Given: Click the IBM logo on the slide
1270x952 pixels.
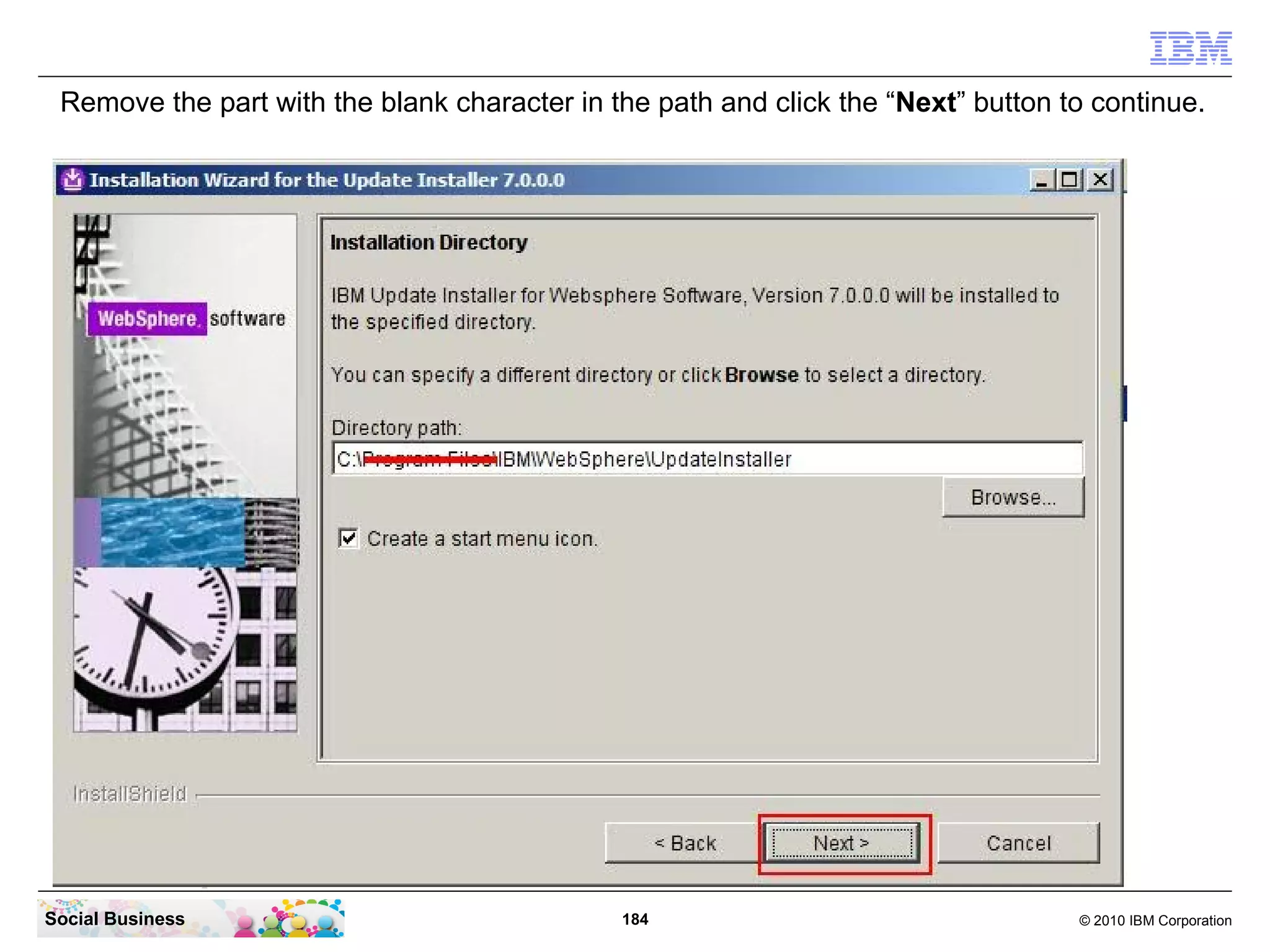Looking at the screenshot, I should (x=1191, y=48).
